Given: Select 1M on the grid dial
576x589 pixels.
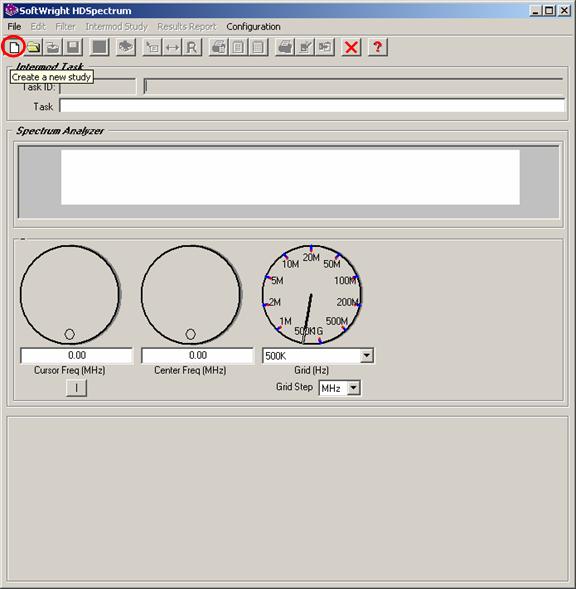Looking at the screenshot, I should [x=286, y=321].
